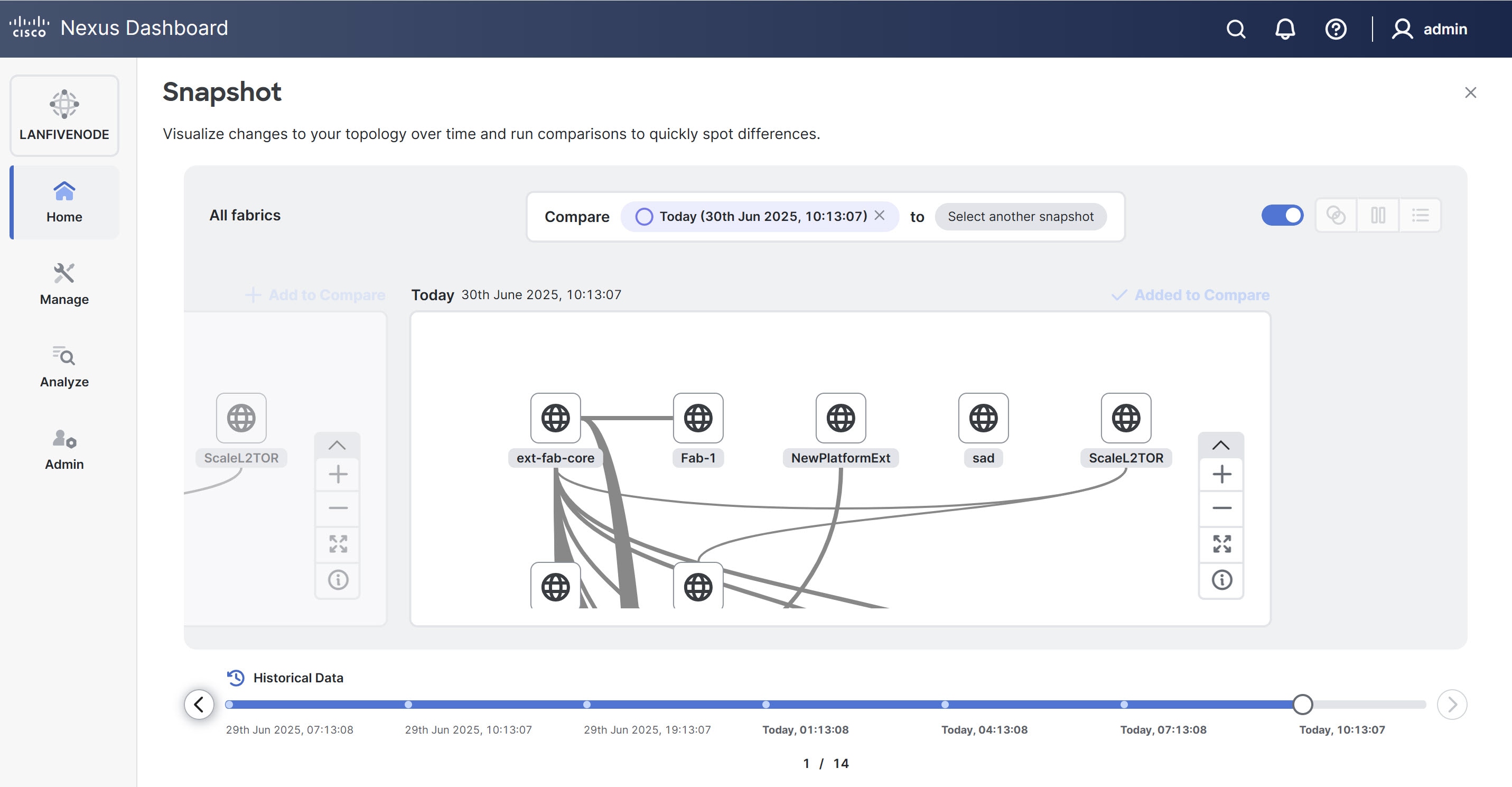The height and width of the screenshot is (787, 1512).
Task: Open the help question mark icon
Action: click(1336, 29)
